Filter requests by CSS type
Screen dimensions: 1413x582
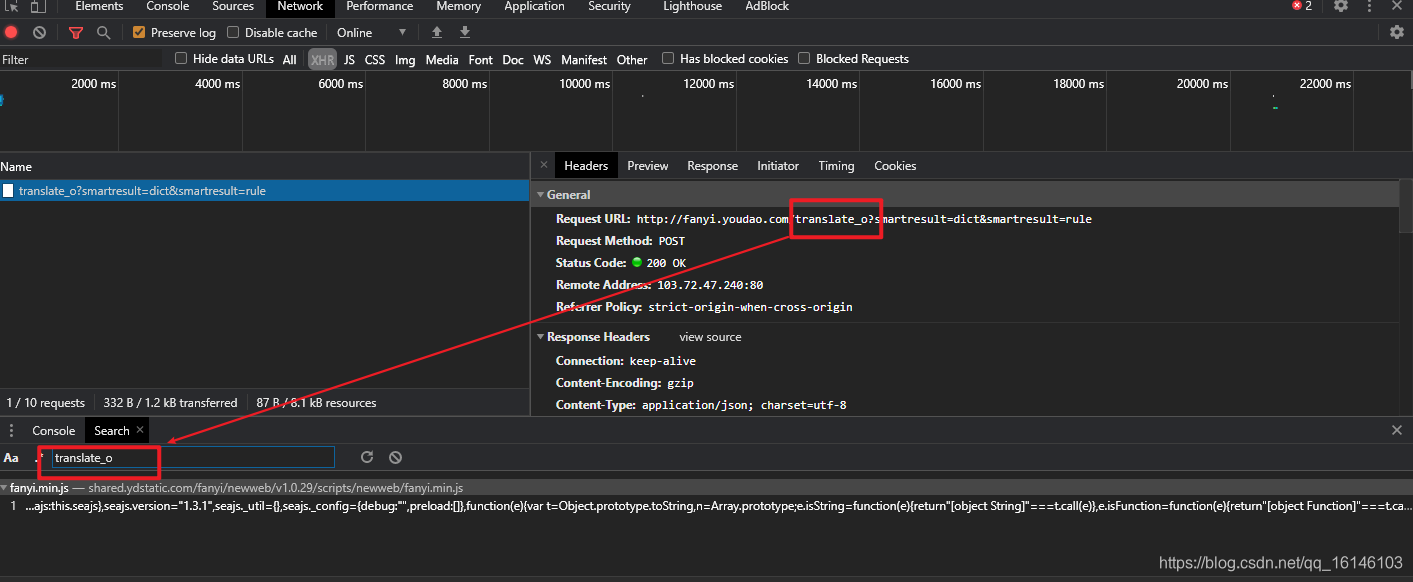pos(375,59)
